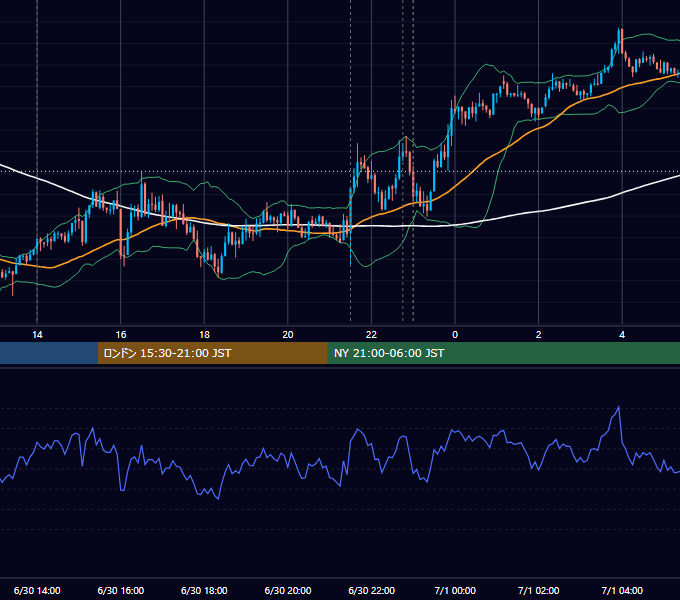Image resolution: width=680 pixels, height=600 pixels.
Task: Click the 18 hour label on upper axis
Action: click(204, 335)
